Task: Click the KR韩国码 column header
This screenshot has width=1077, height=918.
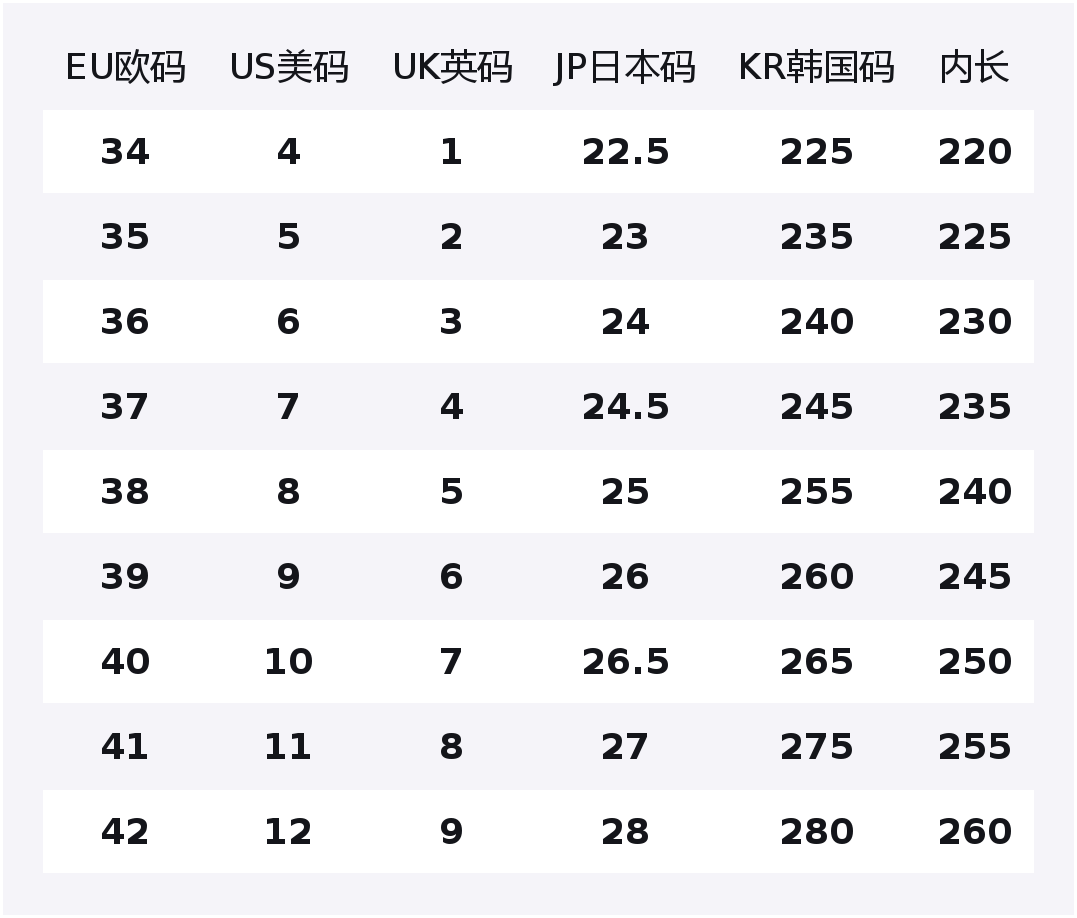Action: pyautogui.click(x=816, y=67)
